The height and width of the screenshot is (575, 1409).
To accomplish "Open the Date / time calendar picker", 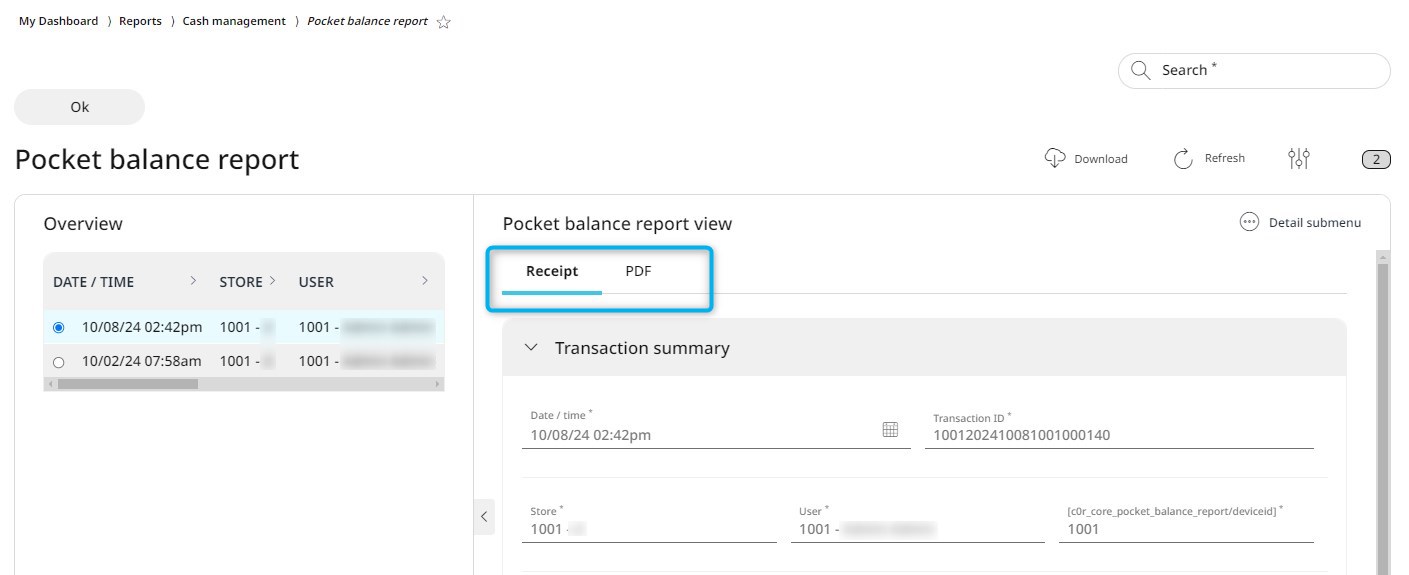I will 890,429.
